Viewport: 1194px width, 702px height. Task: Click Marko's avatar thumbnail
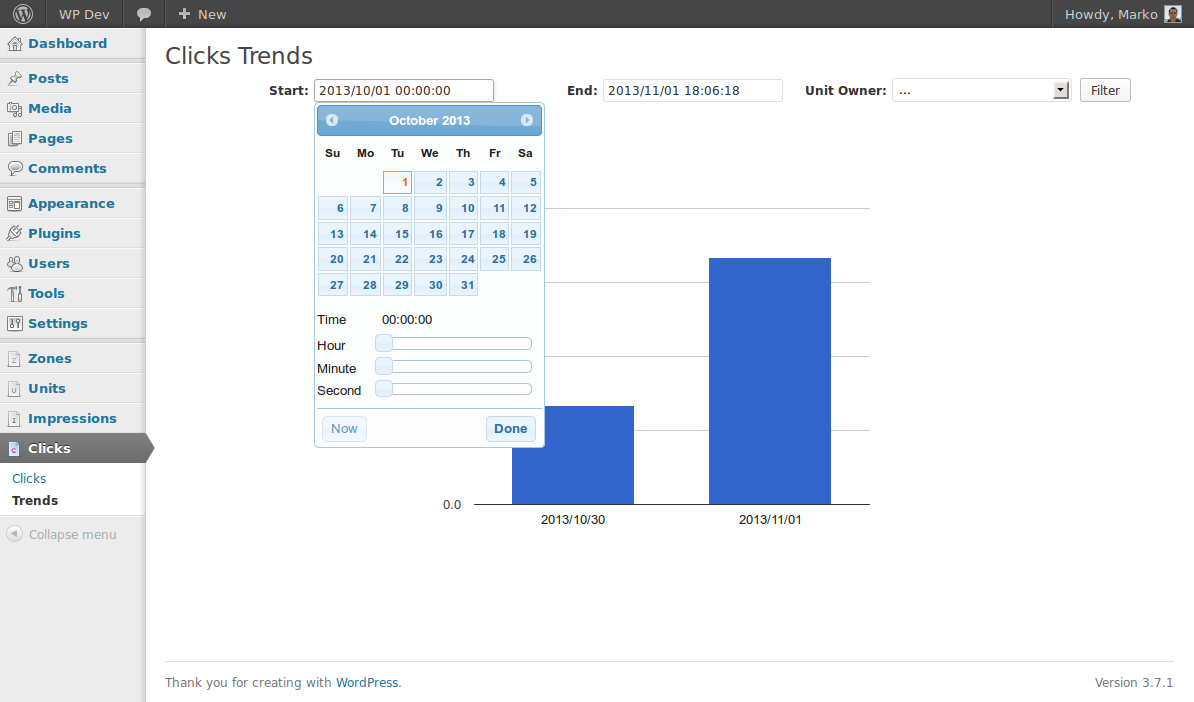(x=1173, y=14)
